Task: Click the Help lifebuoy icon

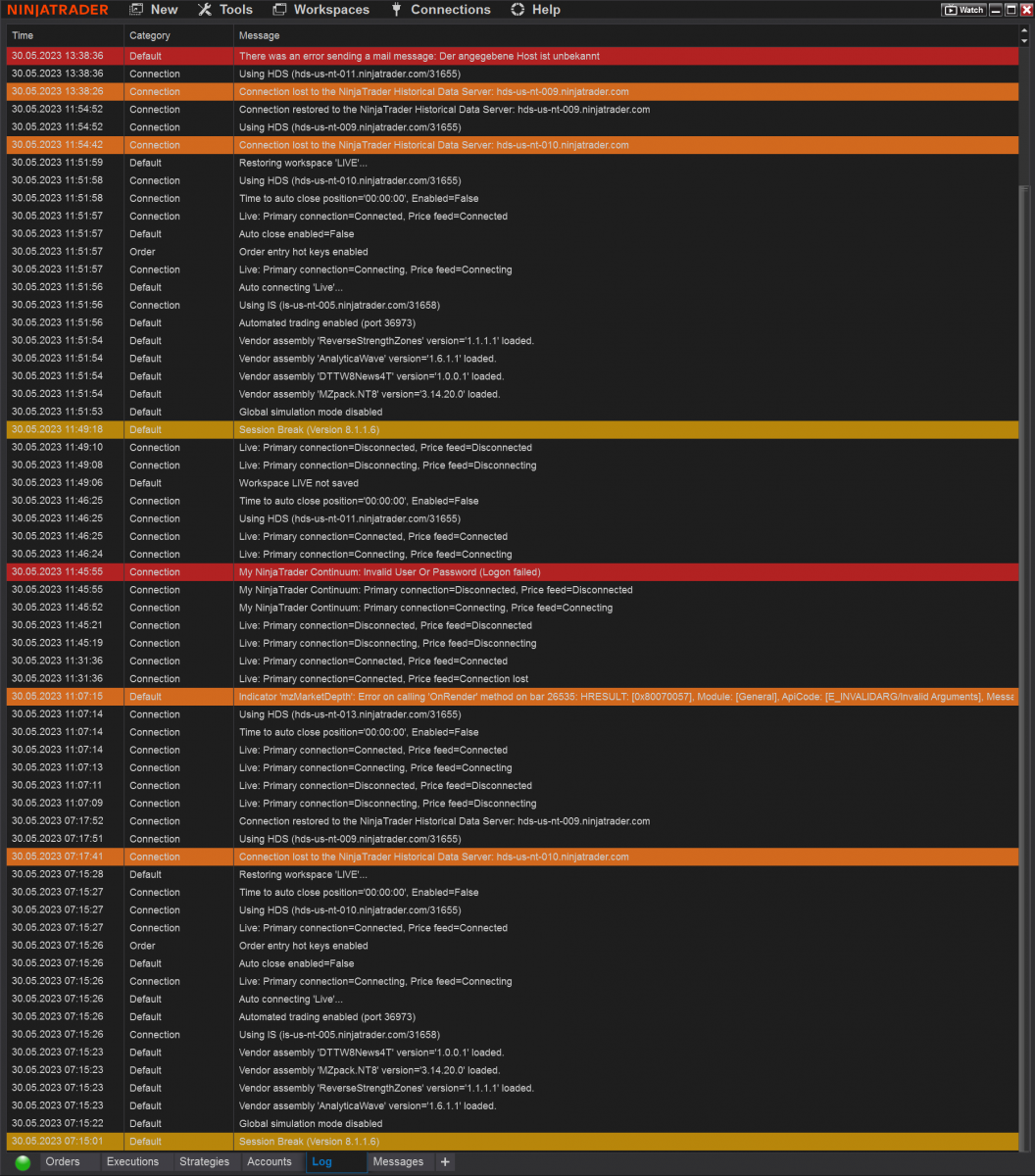Action: click(x=517, y=10)
